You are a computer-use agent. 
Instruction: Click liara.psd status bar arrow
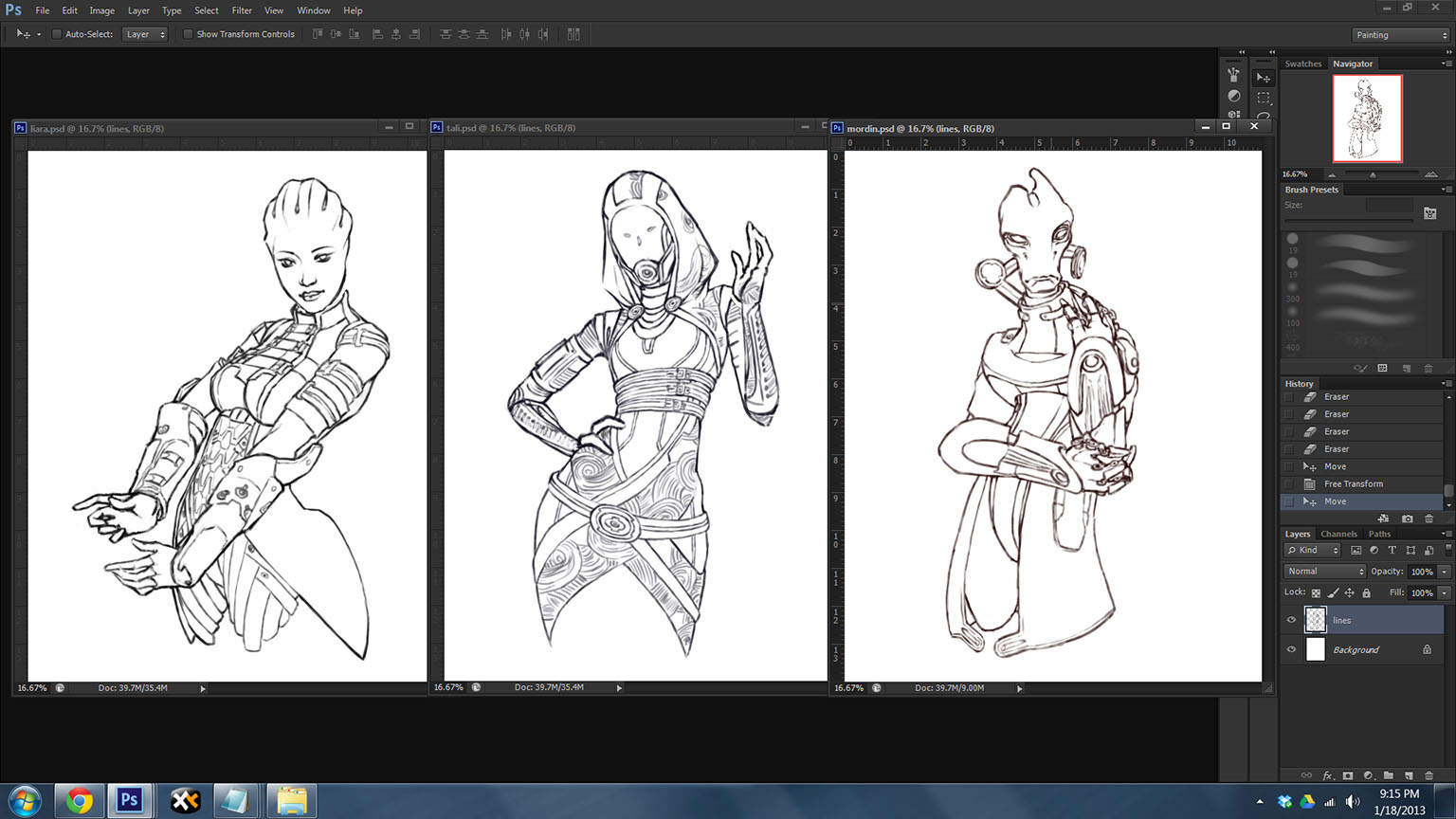point(203,688)
